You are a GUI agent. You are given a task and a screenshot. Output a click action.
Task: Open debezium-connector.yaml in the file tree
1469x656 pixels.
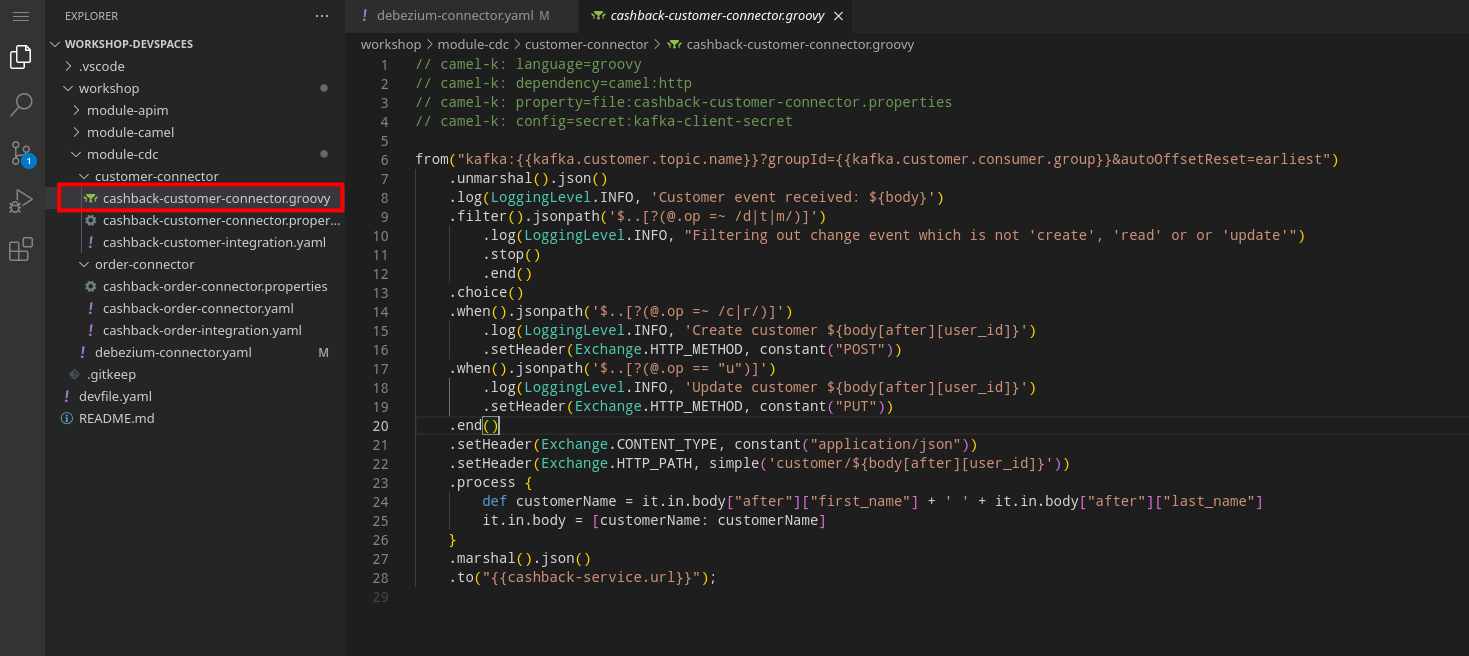tap(172, 352)
